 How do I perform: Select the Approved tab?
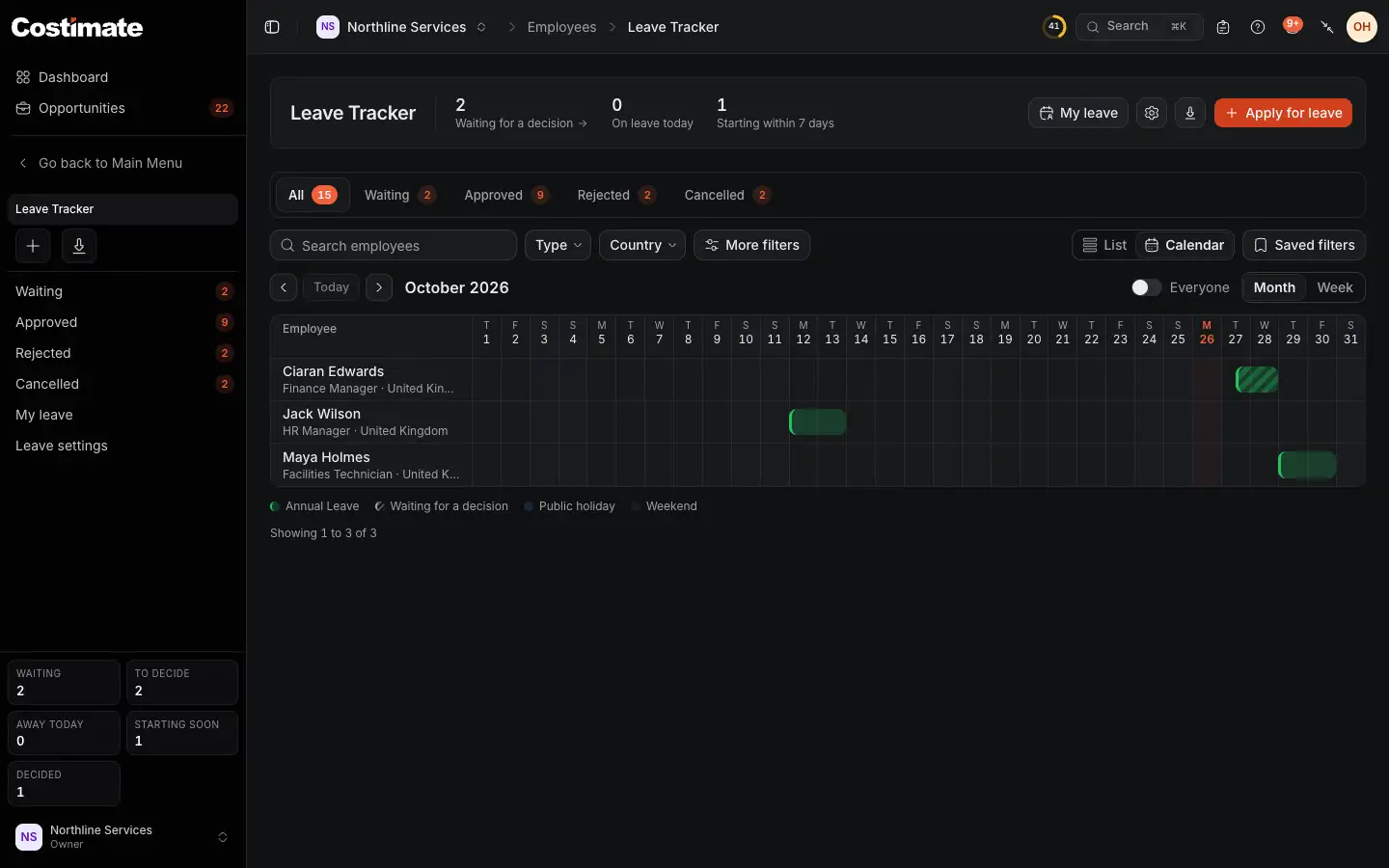click(506, 195)
